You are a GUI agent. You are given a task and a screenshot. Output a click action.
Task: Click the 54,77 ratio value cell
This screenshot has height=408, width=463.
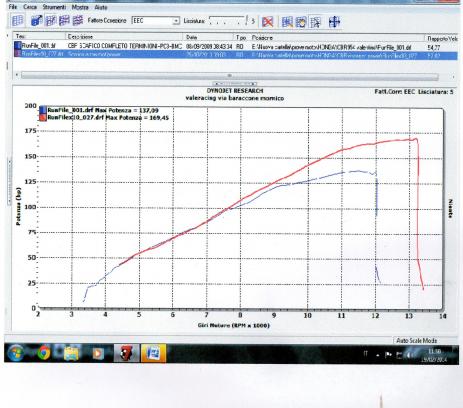pyautogui.click(x=434, y=48)
